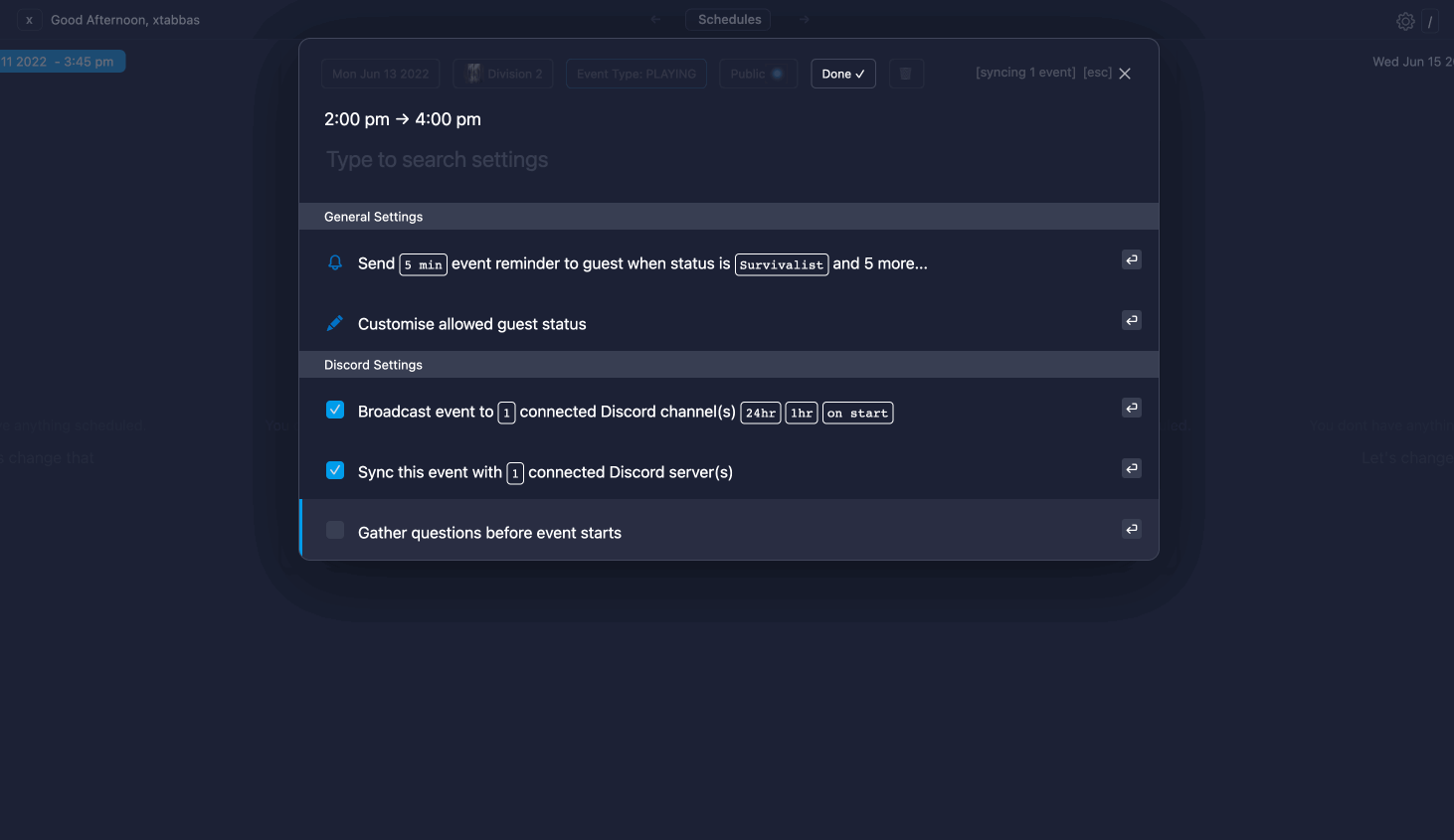Open the Schedules button in header

pyautogui.click(x=730, y=19)
